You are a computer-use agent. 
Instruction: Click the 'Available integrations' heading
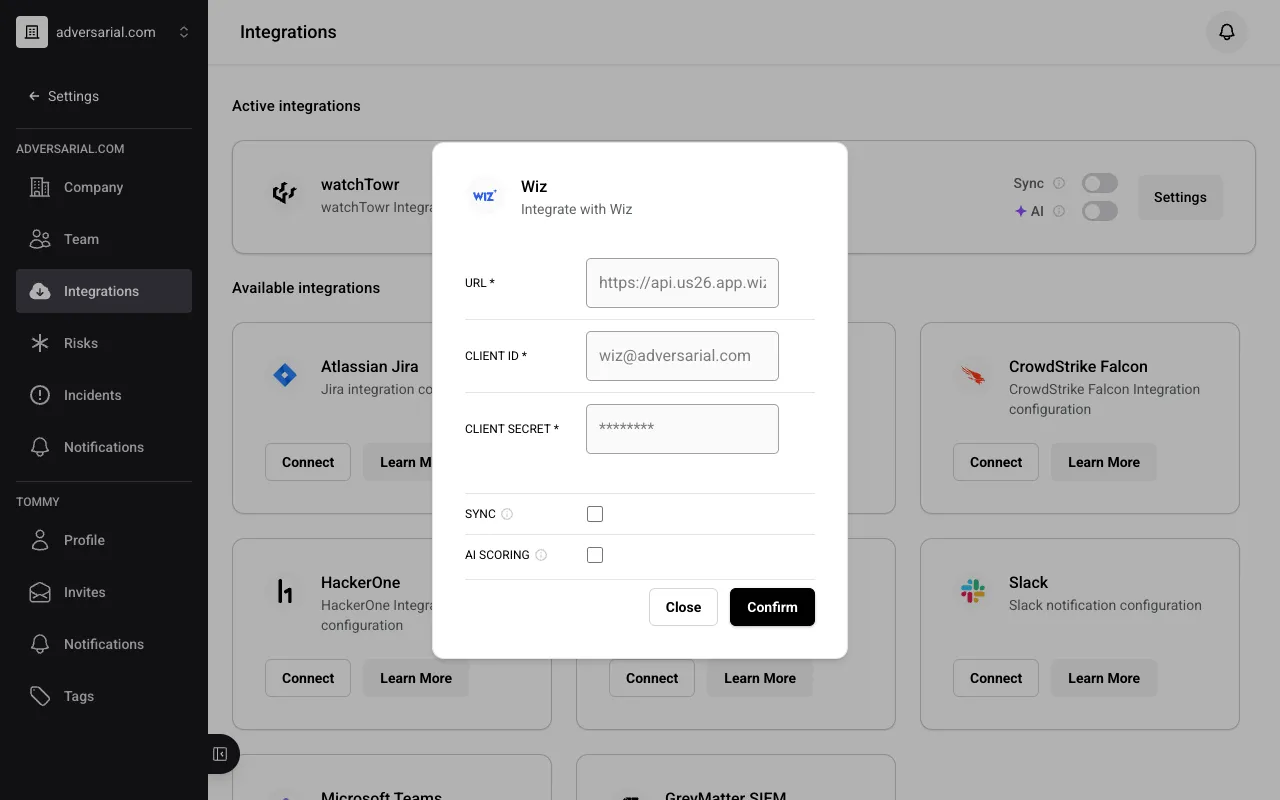[306, 288]
